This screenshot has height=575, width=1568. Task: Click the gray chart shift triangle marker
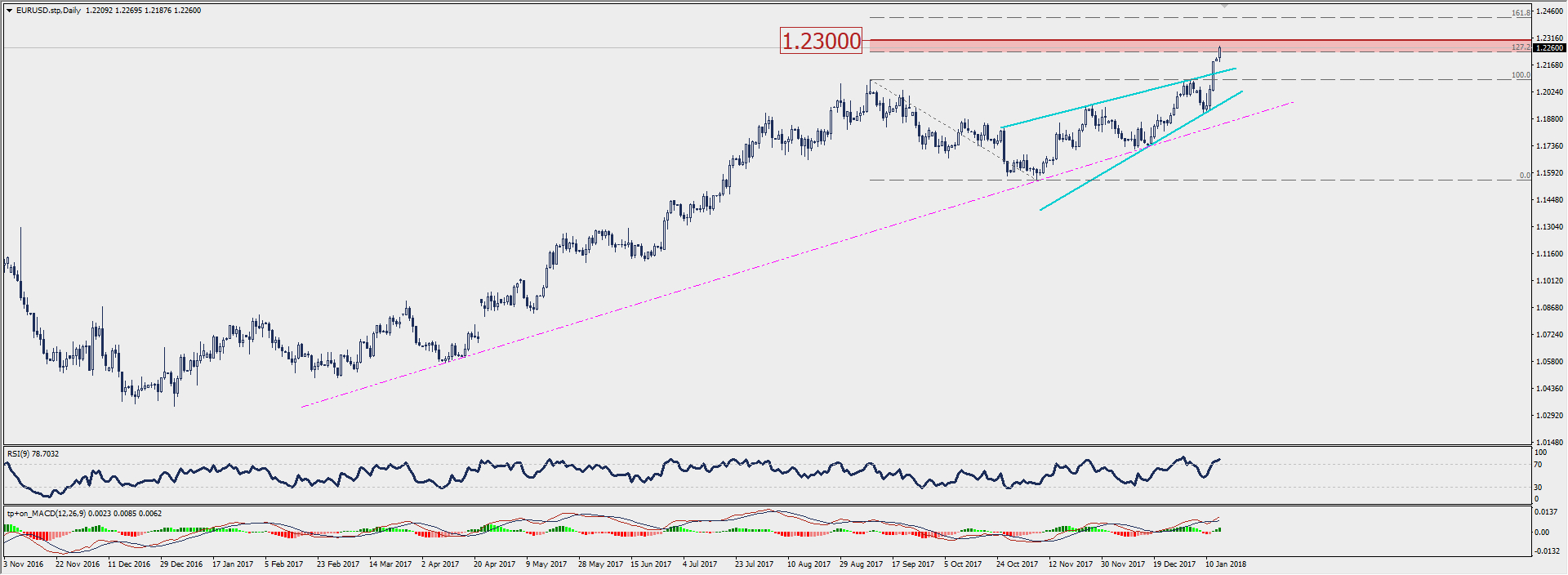1224,6
